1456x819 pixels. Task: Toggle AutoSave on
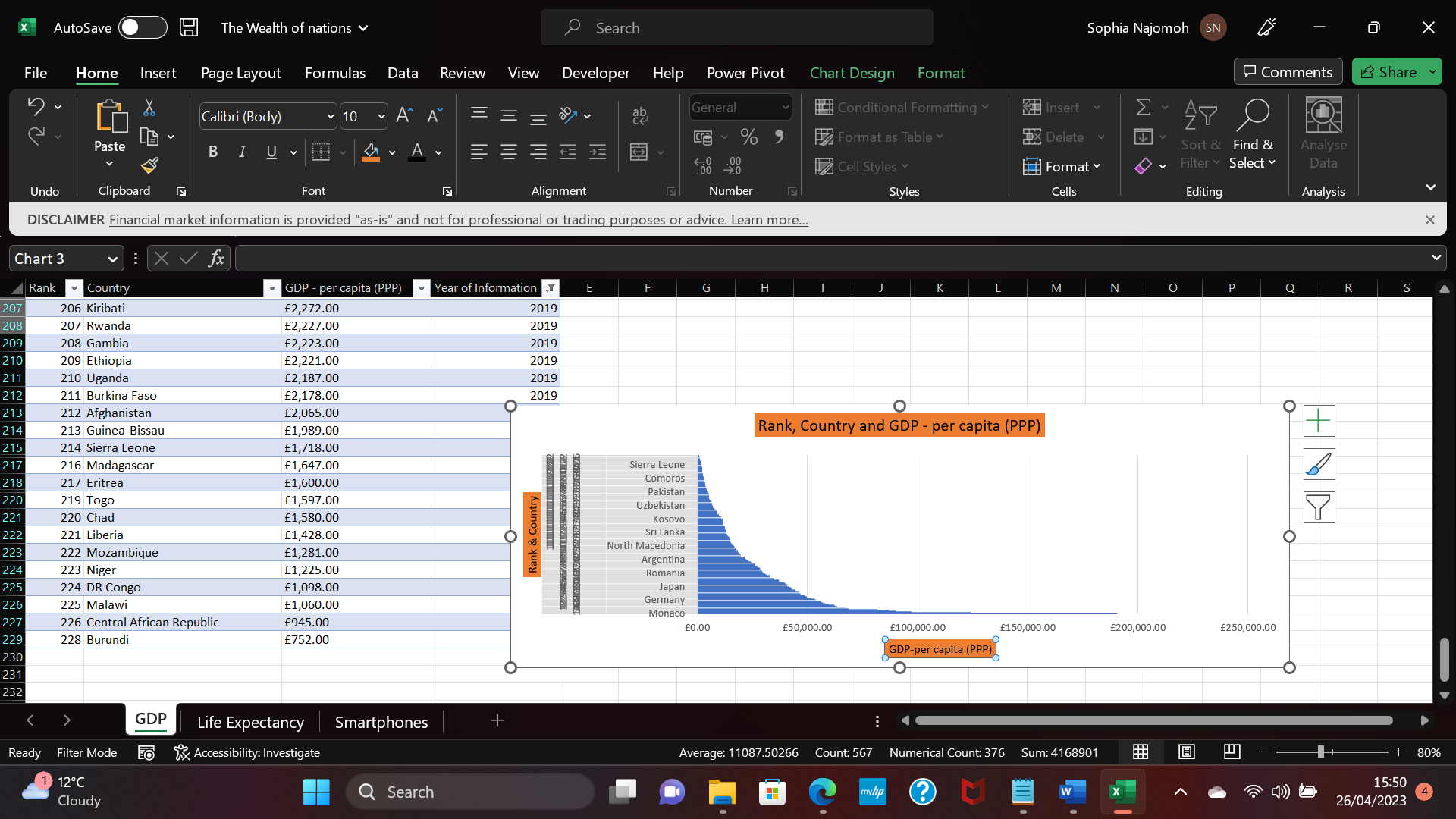143,27
